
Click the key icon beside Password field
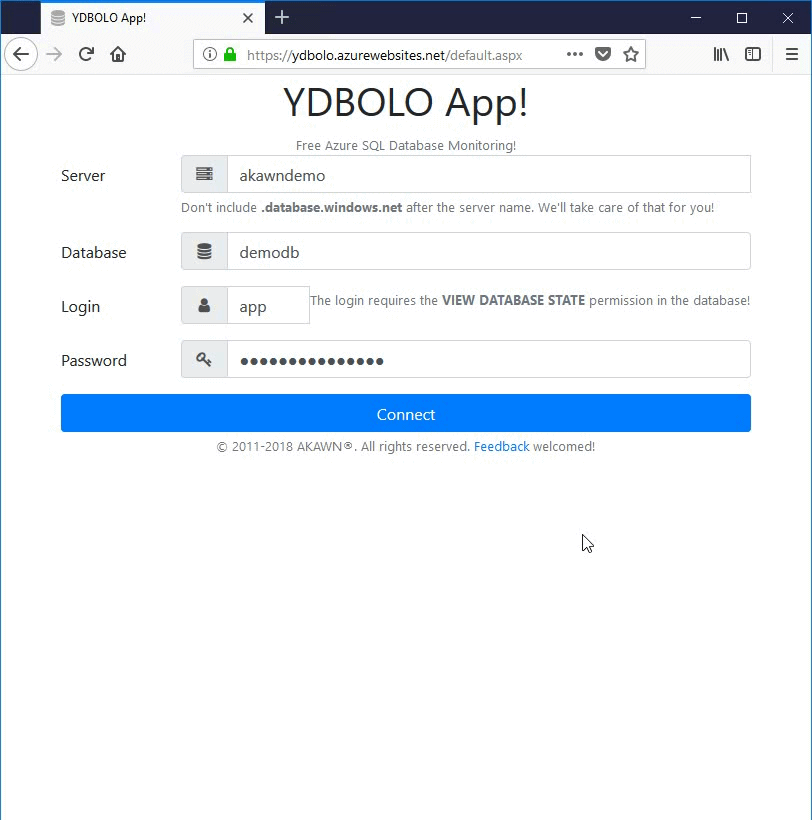point(204,359)
